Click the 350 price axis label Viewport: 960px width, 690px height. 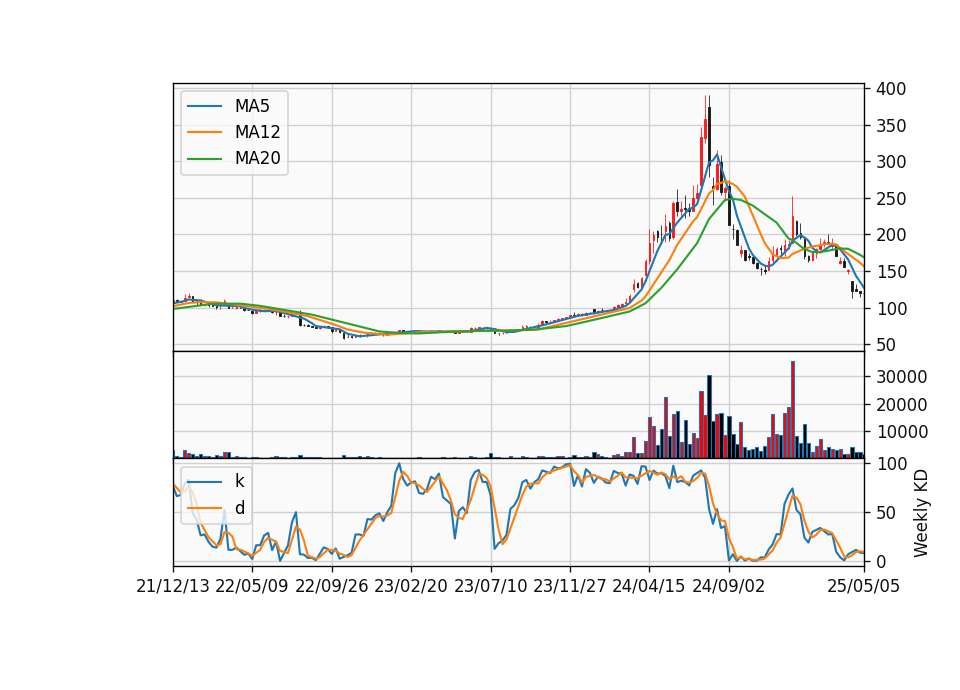891,126
